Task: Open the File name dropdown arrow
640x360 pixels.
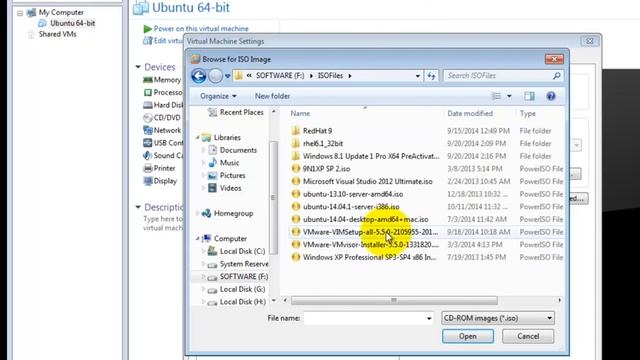Action: 429,318
